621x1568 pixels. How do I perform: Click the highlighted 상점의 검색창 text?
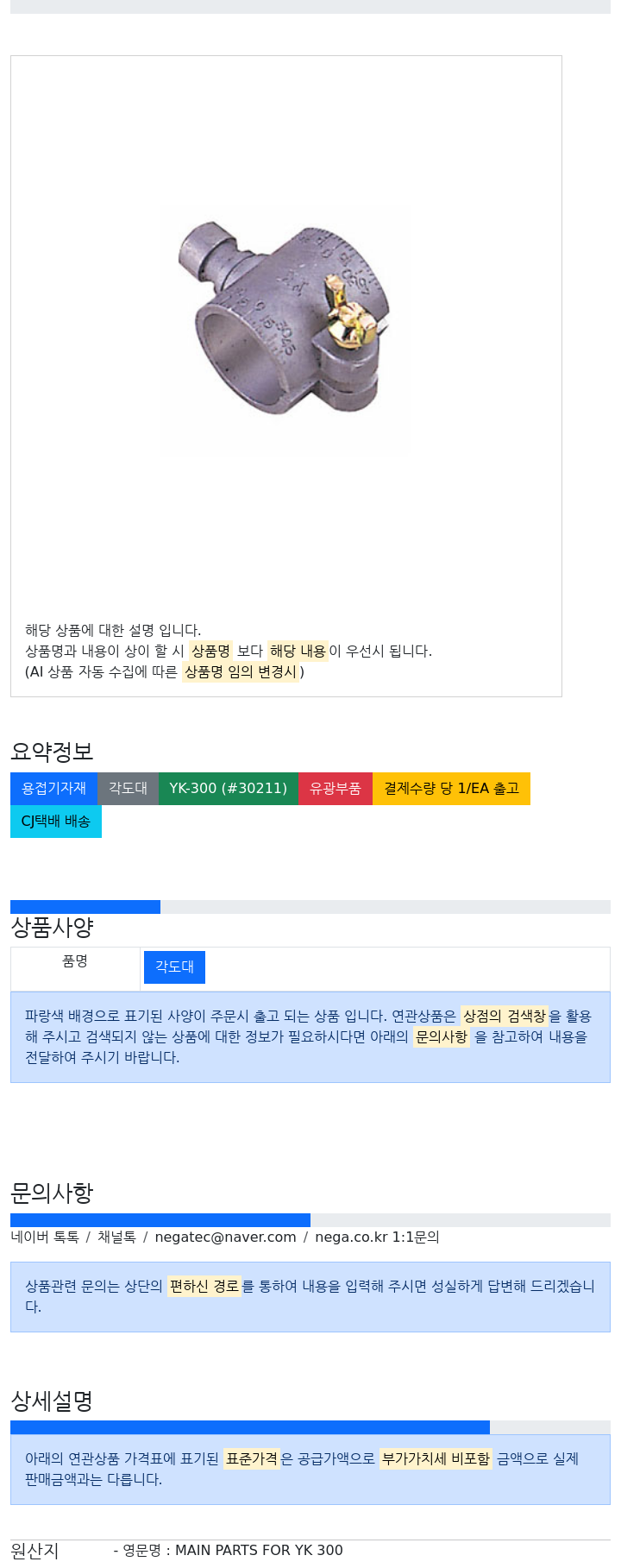(505, 1017)
